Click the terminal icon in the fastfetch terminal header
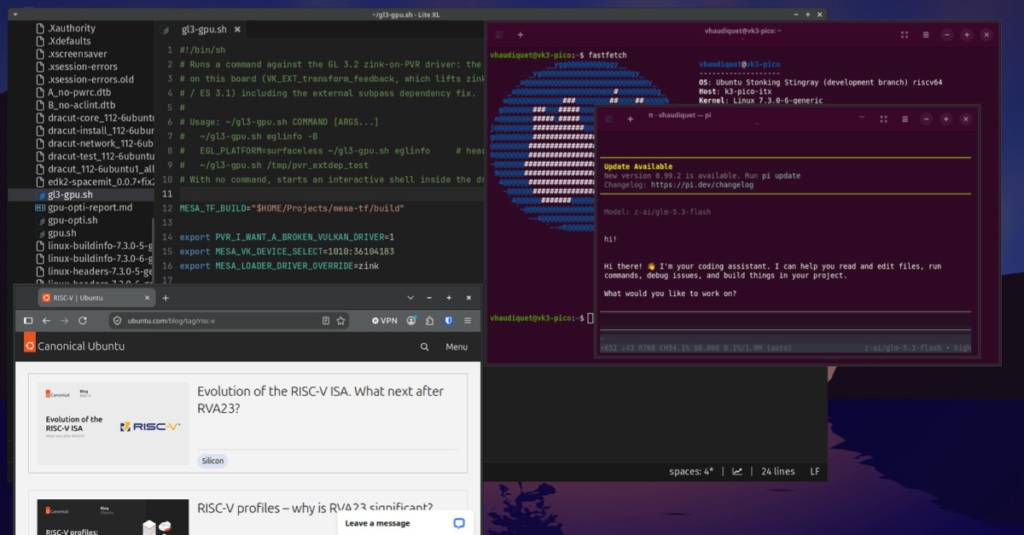 [499, 35]
